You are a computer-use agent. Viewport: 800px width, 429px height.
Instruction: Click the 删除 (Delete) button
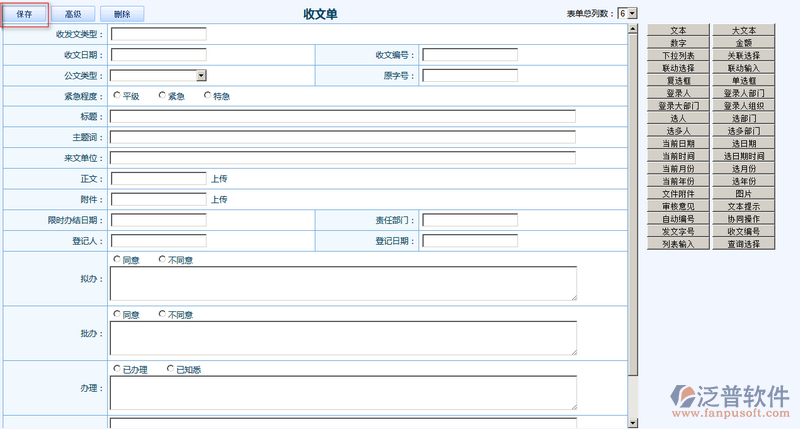tap(122, 14)
